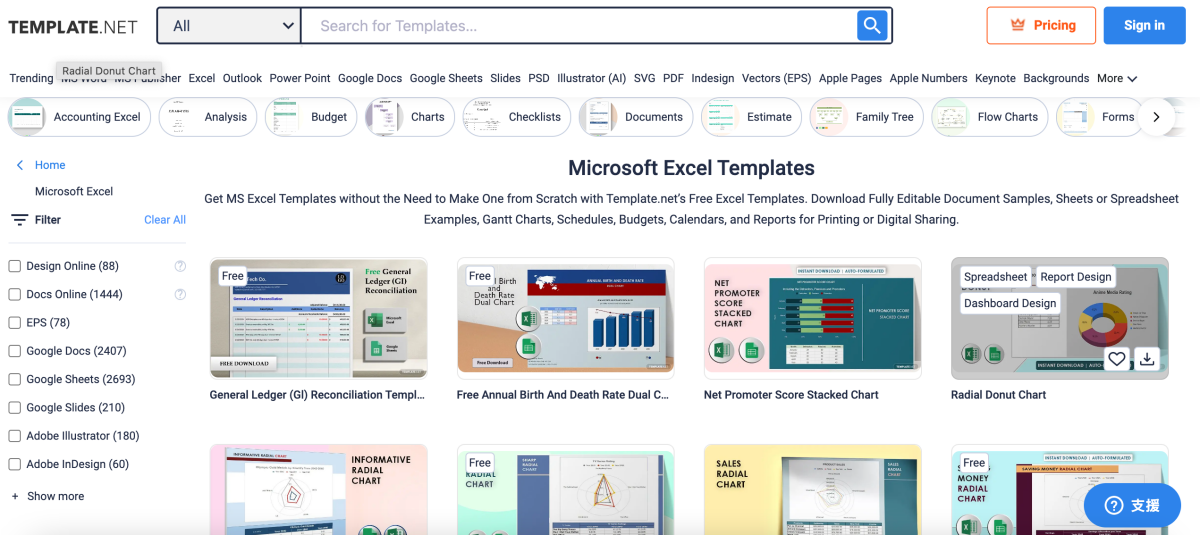
Task: Favorite the Radial Donut Chart with heart icon
Action: (1116, 358)
